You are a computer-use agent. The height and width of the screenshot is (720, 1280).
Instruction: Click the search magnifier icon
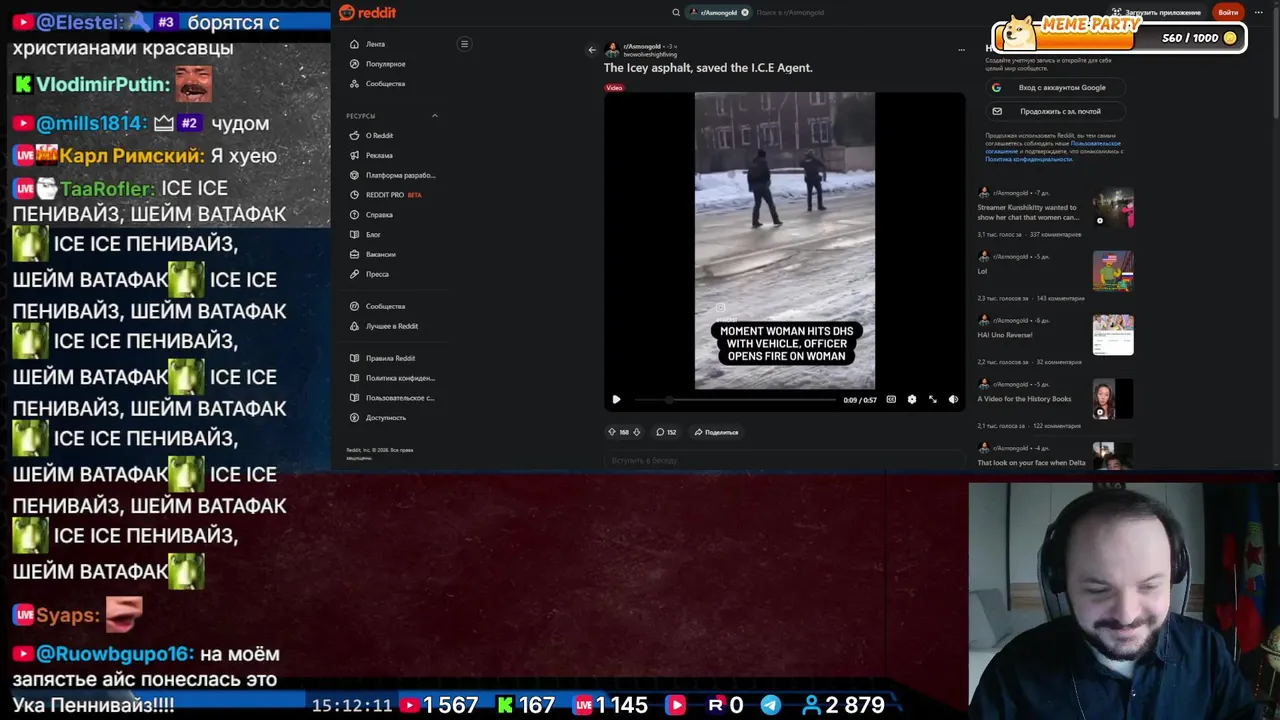click(676, 12)
